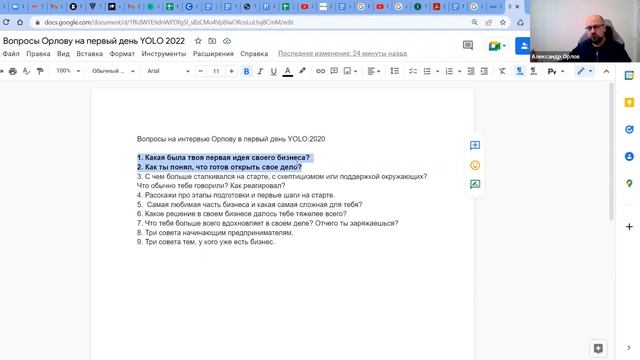
Task: Open the Вид menu
Action: point(63,53)
